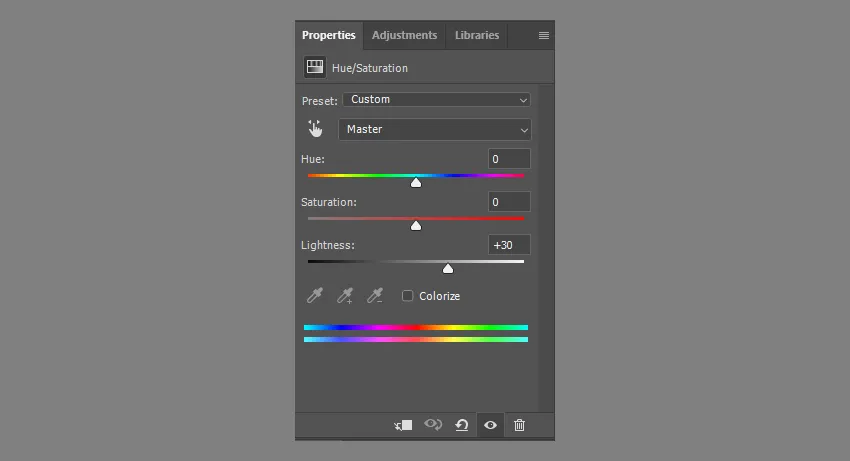This screenshot has height=461, width=850.
Task: Click the Saturation slider handle
Action: 416,226
